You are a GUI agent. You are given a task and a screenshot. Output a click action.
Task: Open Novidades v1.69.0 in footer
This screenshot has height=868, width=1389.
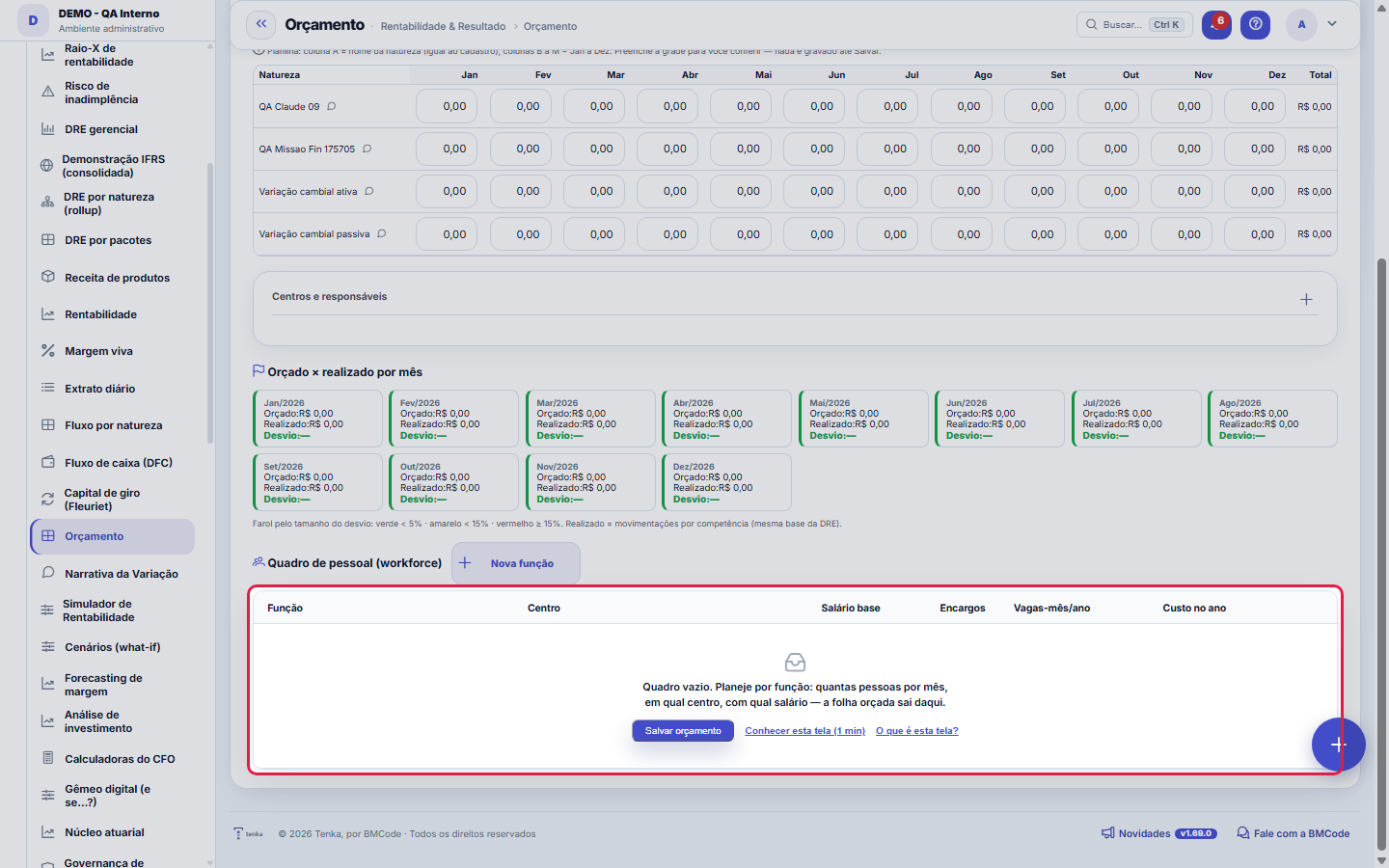click(1158, 833)
